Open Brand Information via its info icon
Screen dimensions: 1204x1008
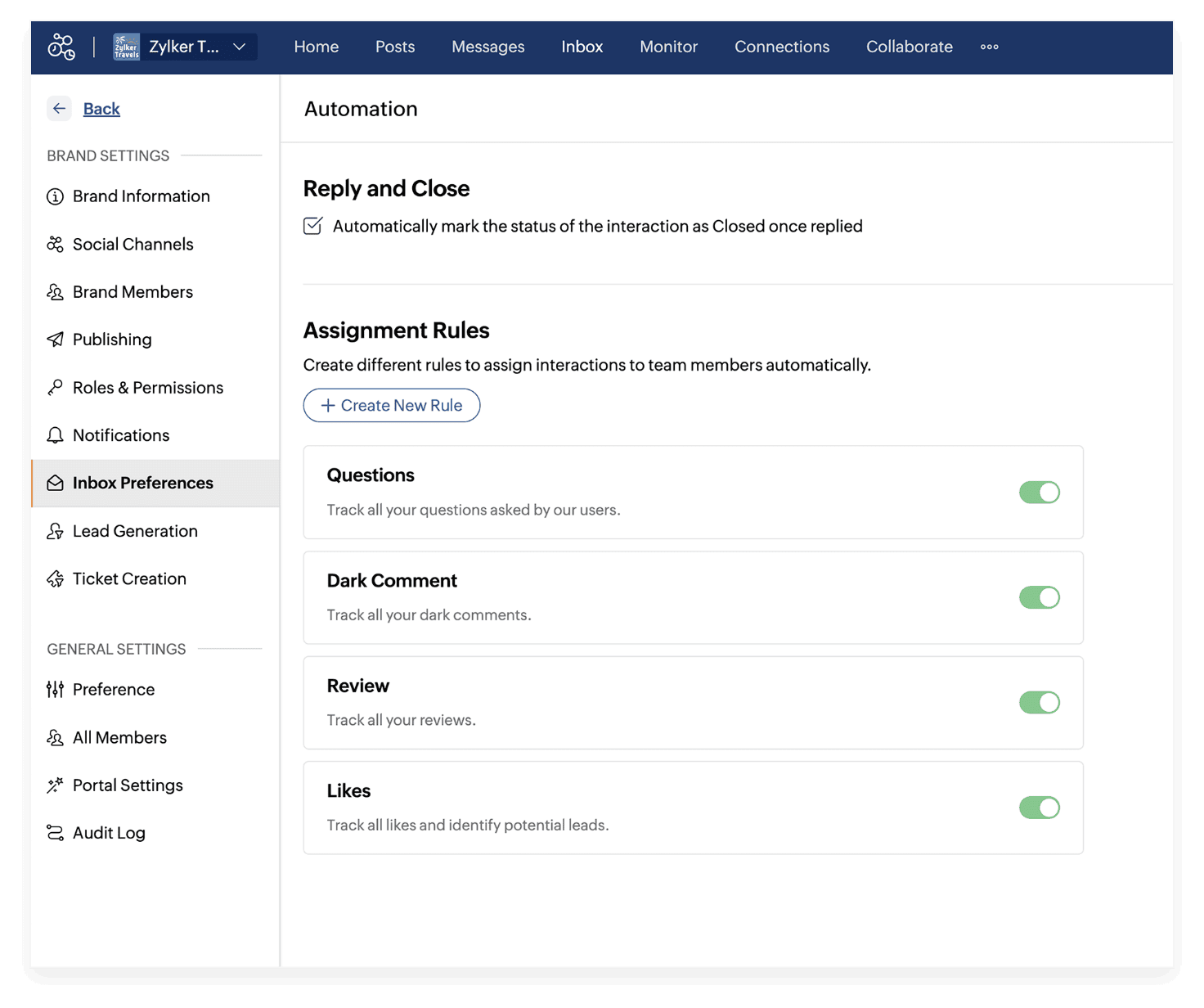tap(55, 196)
